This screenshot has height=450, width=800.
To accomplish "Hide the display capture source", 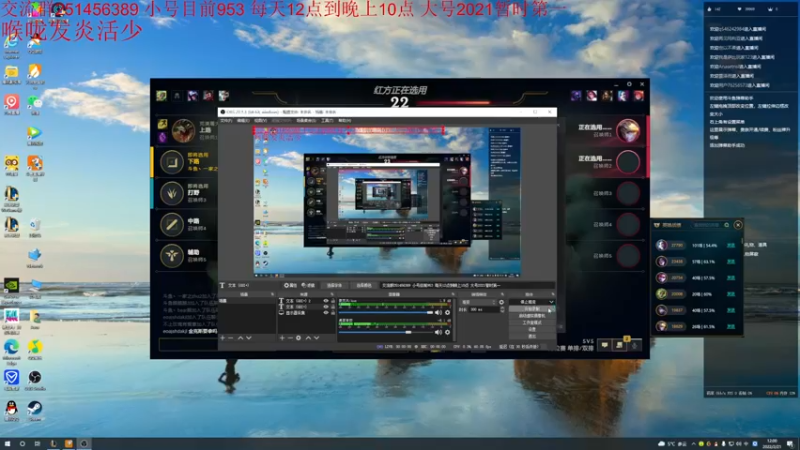I will click(326, 313).
